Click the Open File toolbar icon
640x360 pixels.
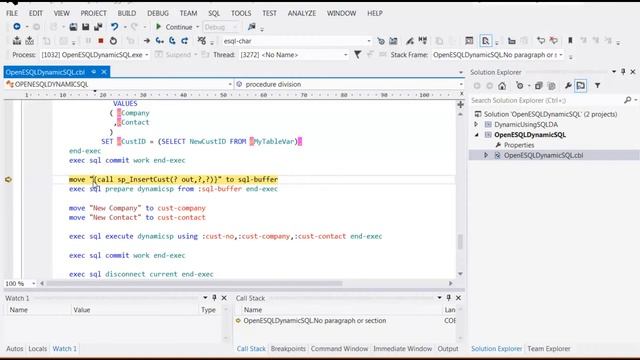point(73,27)
